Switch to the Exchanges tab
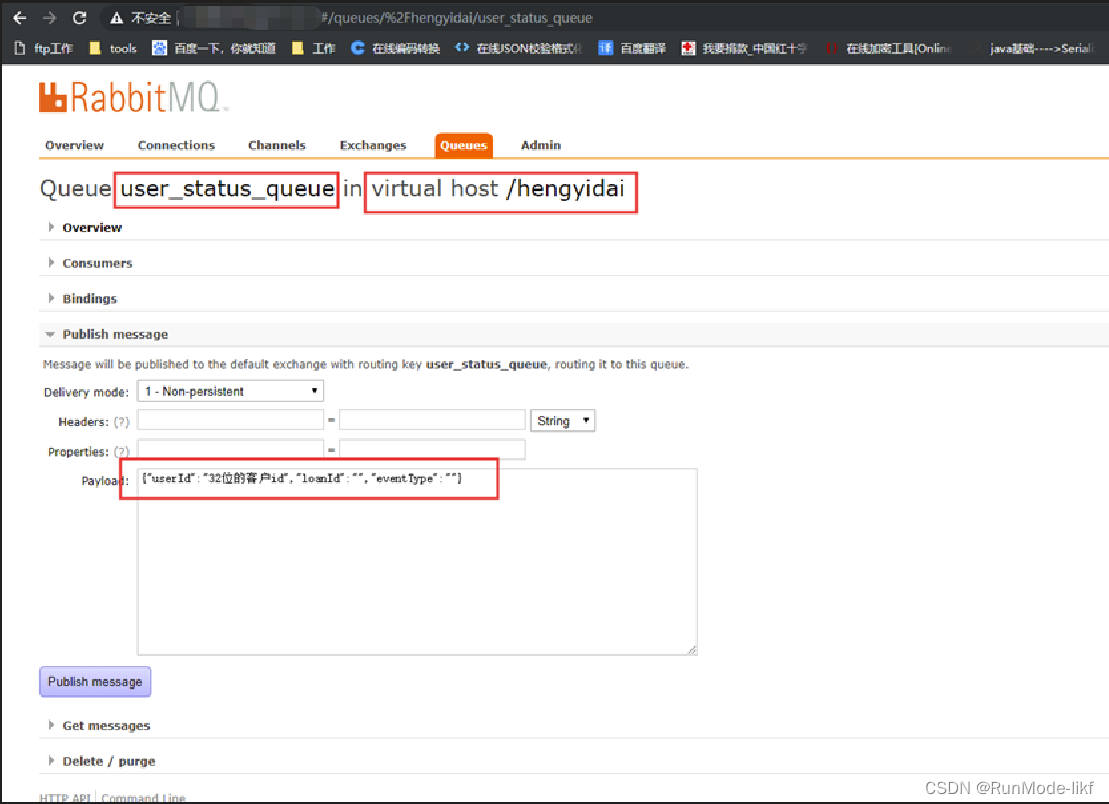Image resolution: width=1109 pixels, height=804 pixels. [x=373, y=145]
